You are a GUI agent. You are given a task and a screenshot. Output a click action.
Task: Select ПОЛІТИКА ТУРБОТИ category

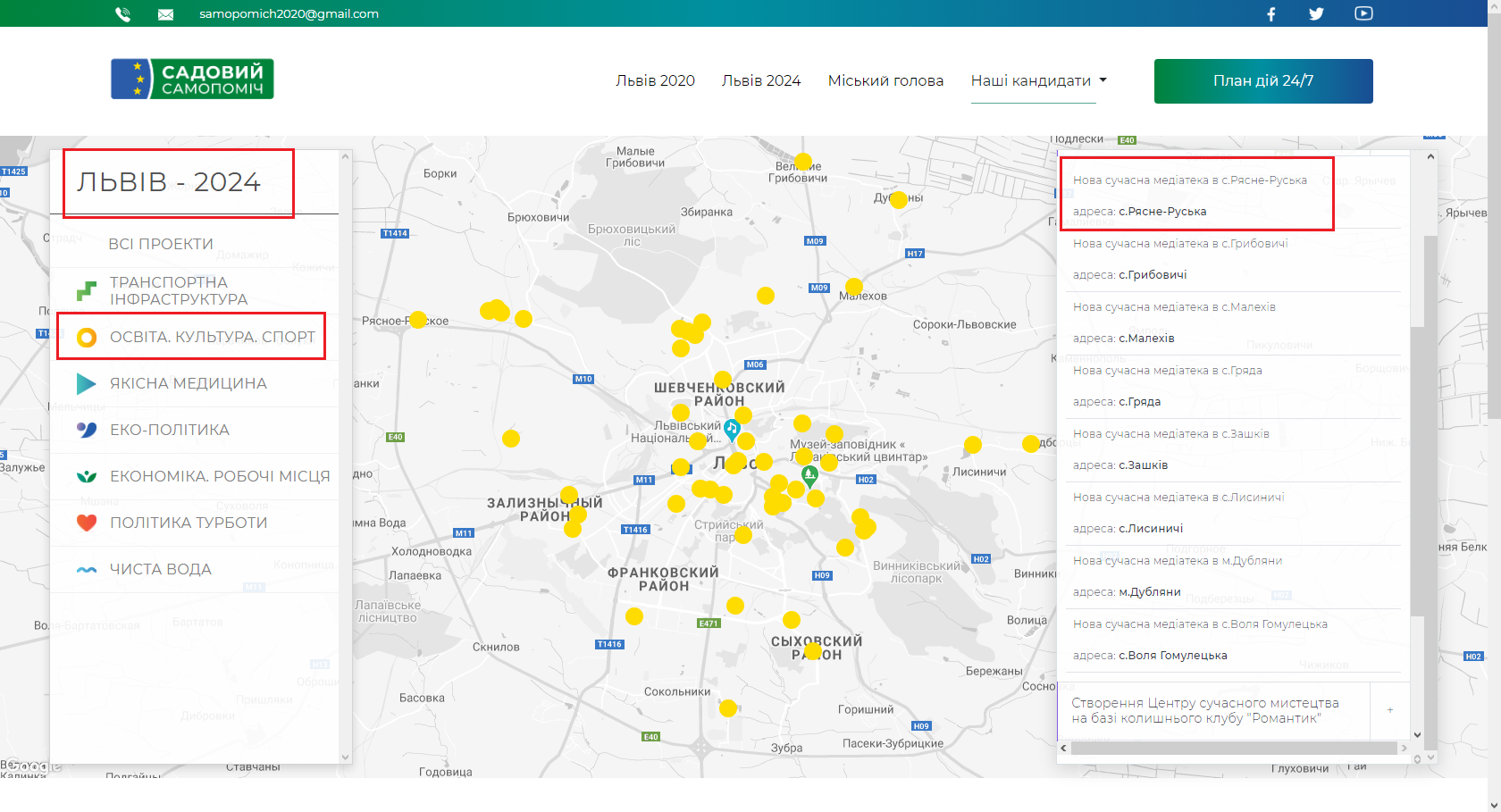pyautogui.click(x=189, y=523)
